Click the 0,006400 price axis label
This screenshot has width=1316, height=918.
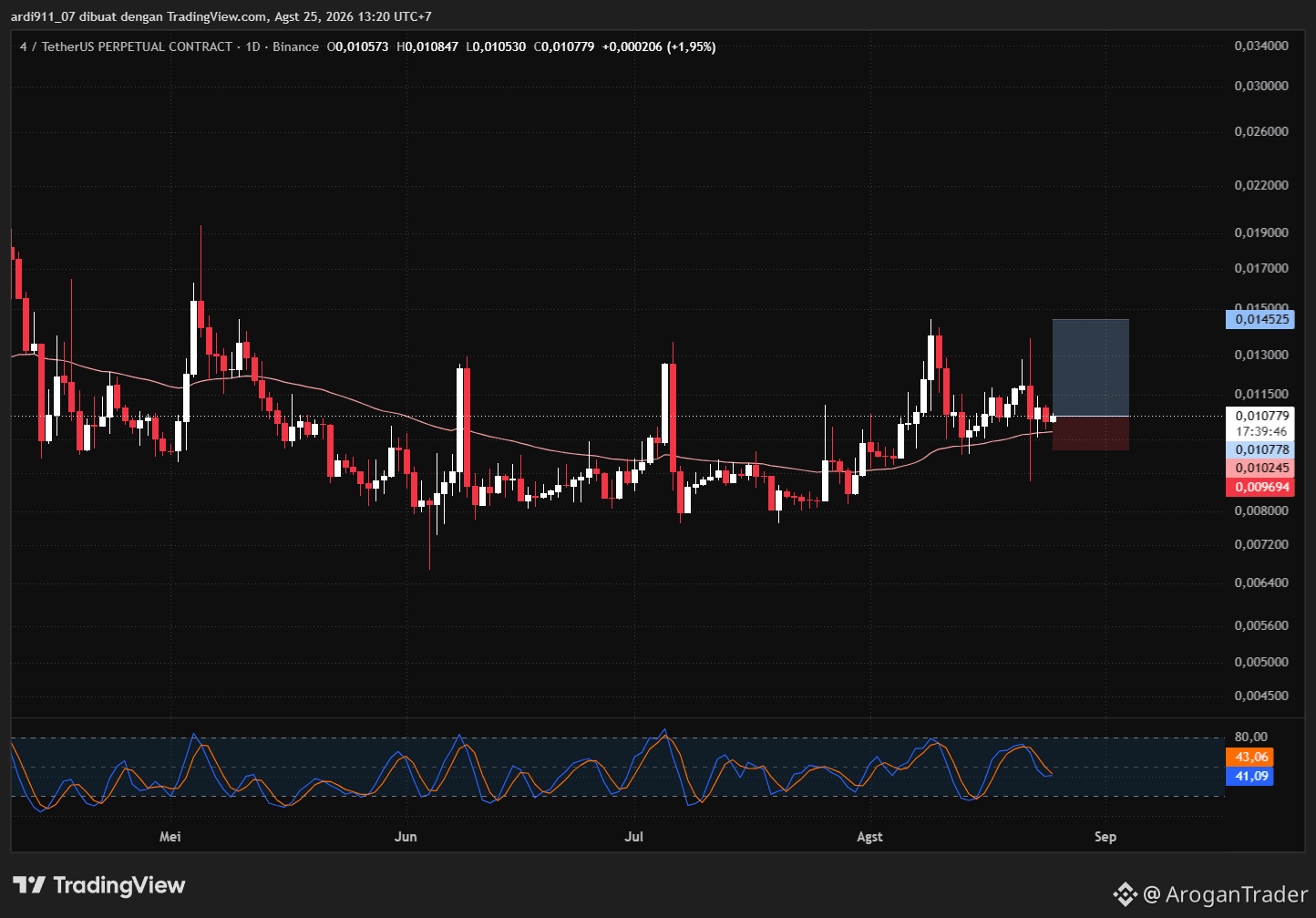[x=1261, y=583]
